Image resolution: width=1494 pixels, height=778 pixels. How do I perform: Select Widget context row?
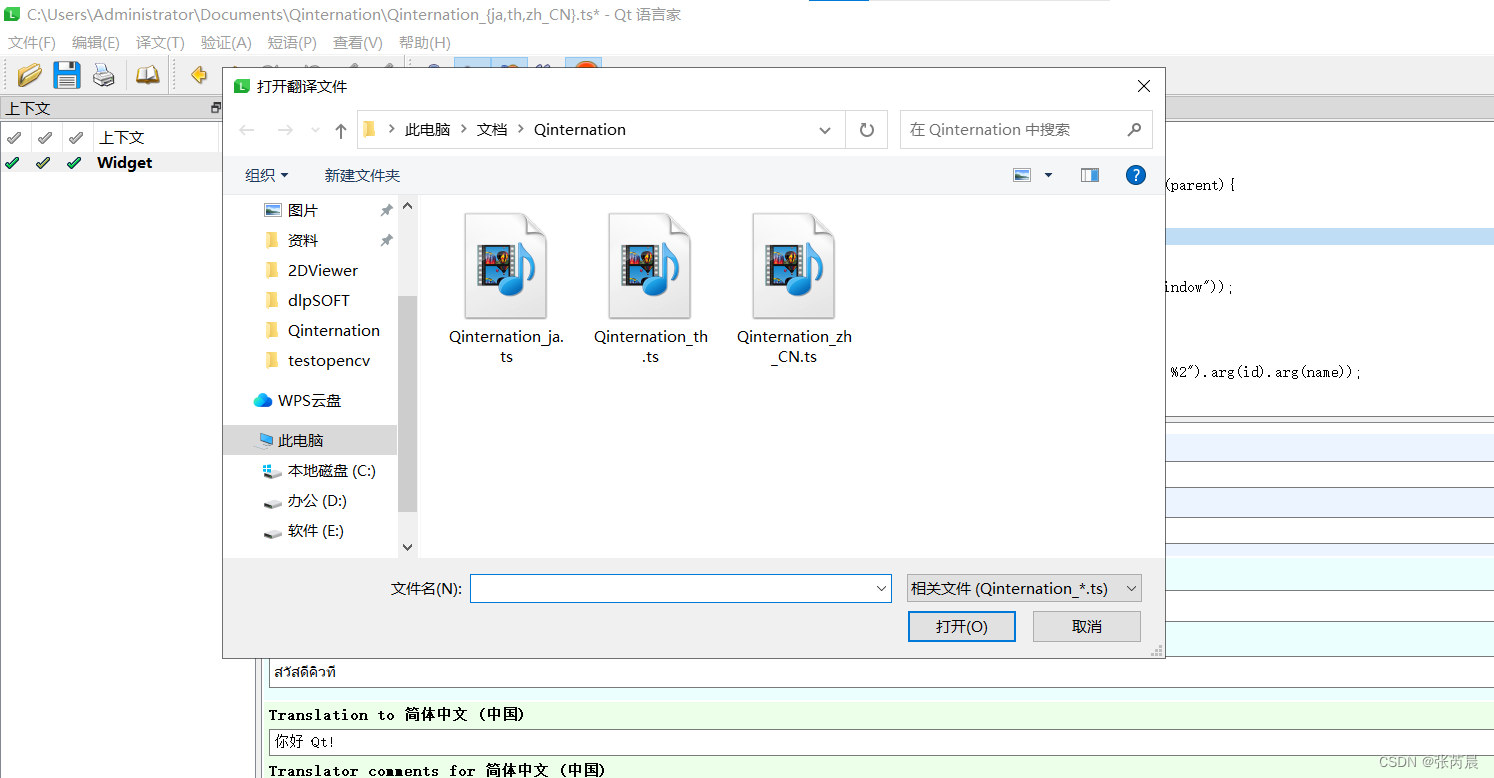(x=111, y=163)
